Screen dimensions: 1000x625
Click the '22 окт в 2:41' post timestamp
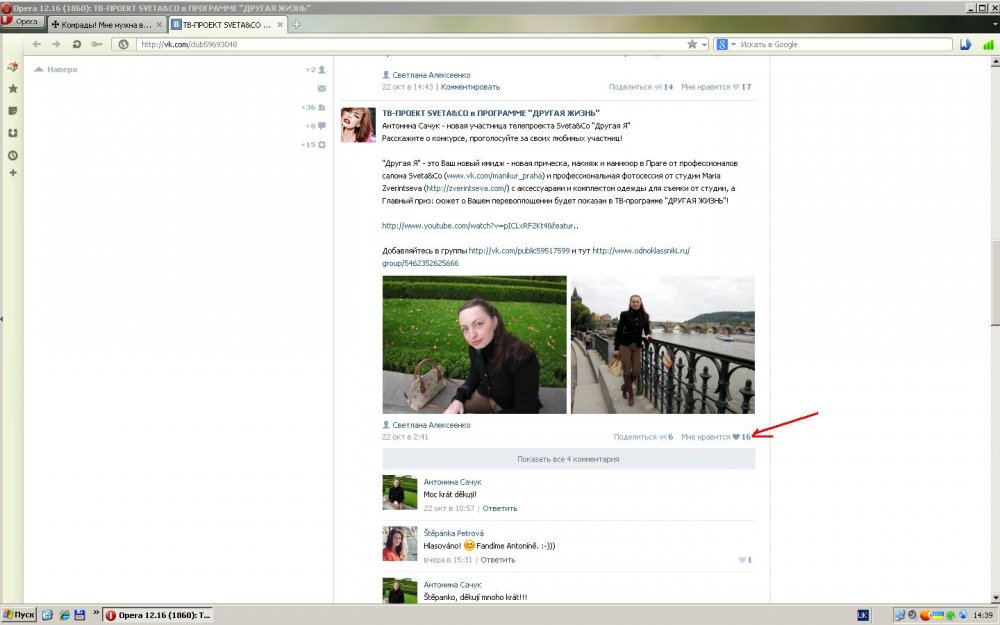(x=405, y=438)
